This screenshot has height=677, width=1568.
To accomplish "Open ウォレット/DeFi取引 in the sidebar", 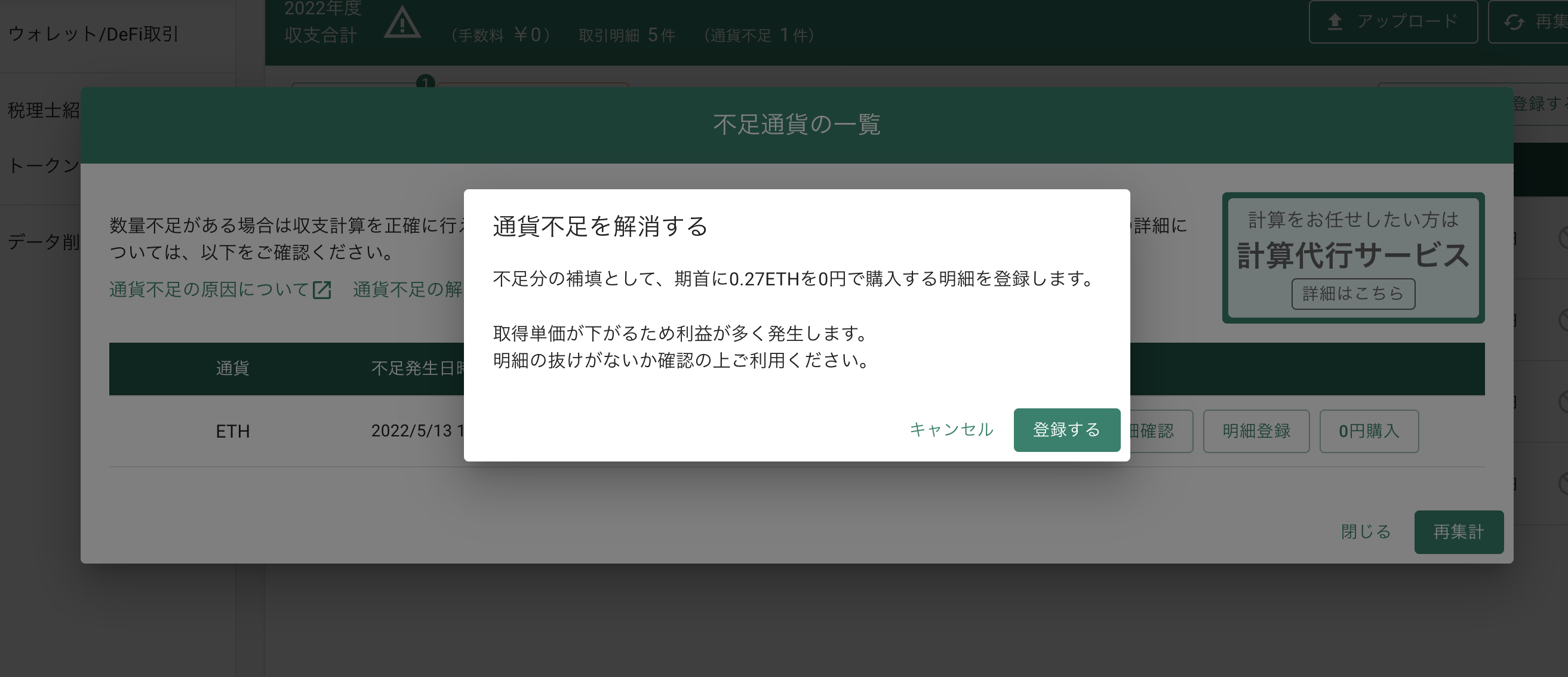I will (x=93, y=34).
